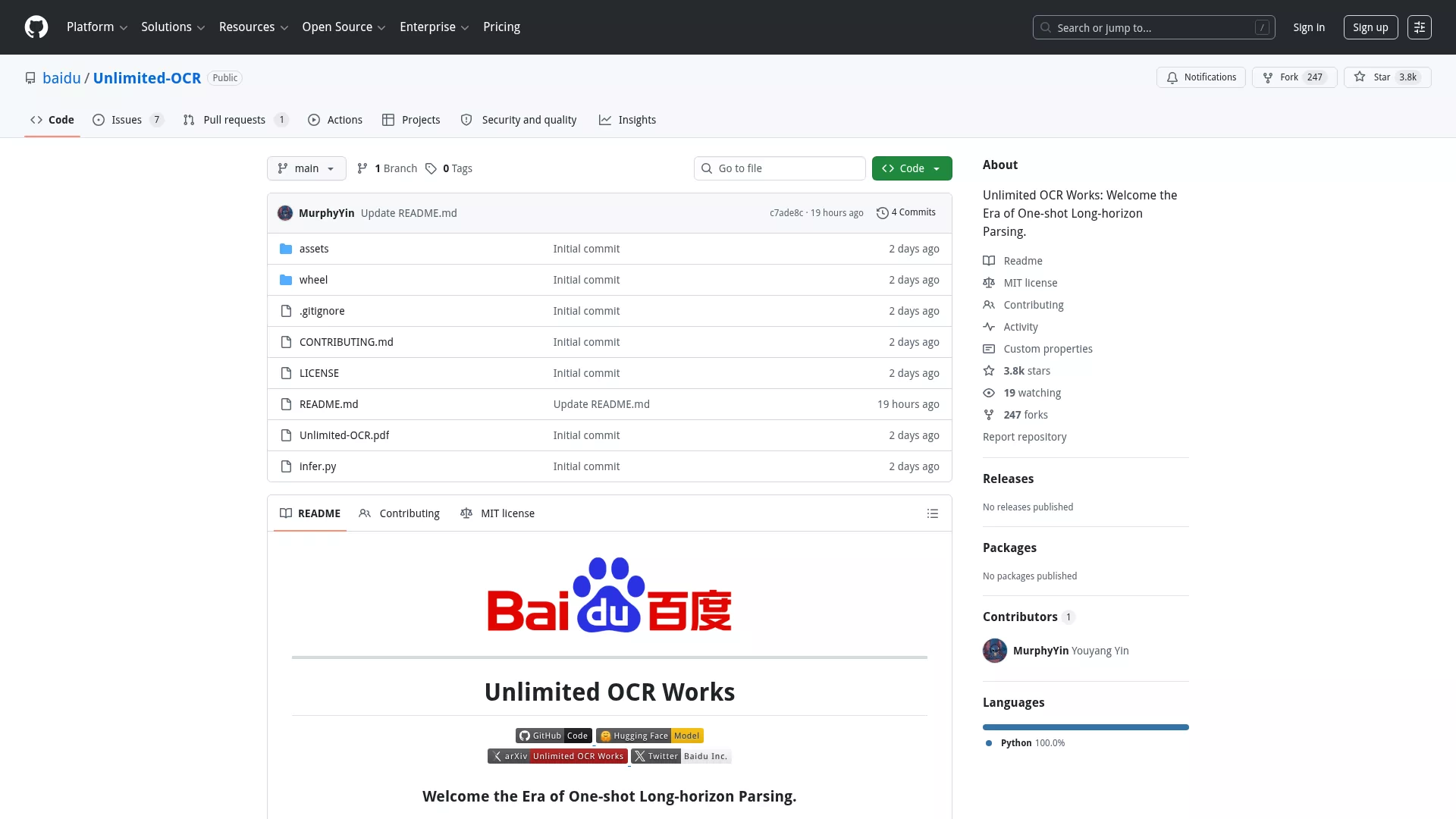Expand the Enterprise menu
This screenshot has height=819, width=1456.
[435, 27]
